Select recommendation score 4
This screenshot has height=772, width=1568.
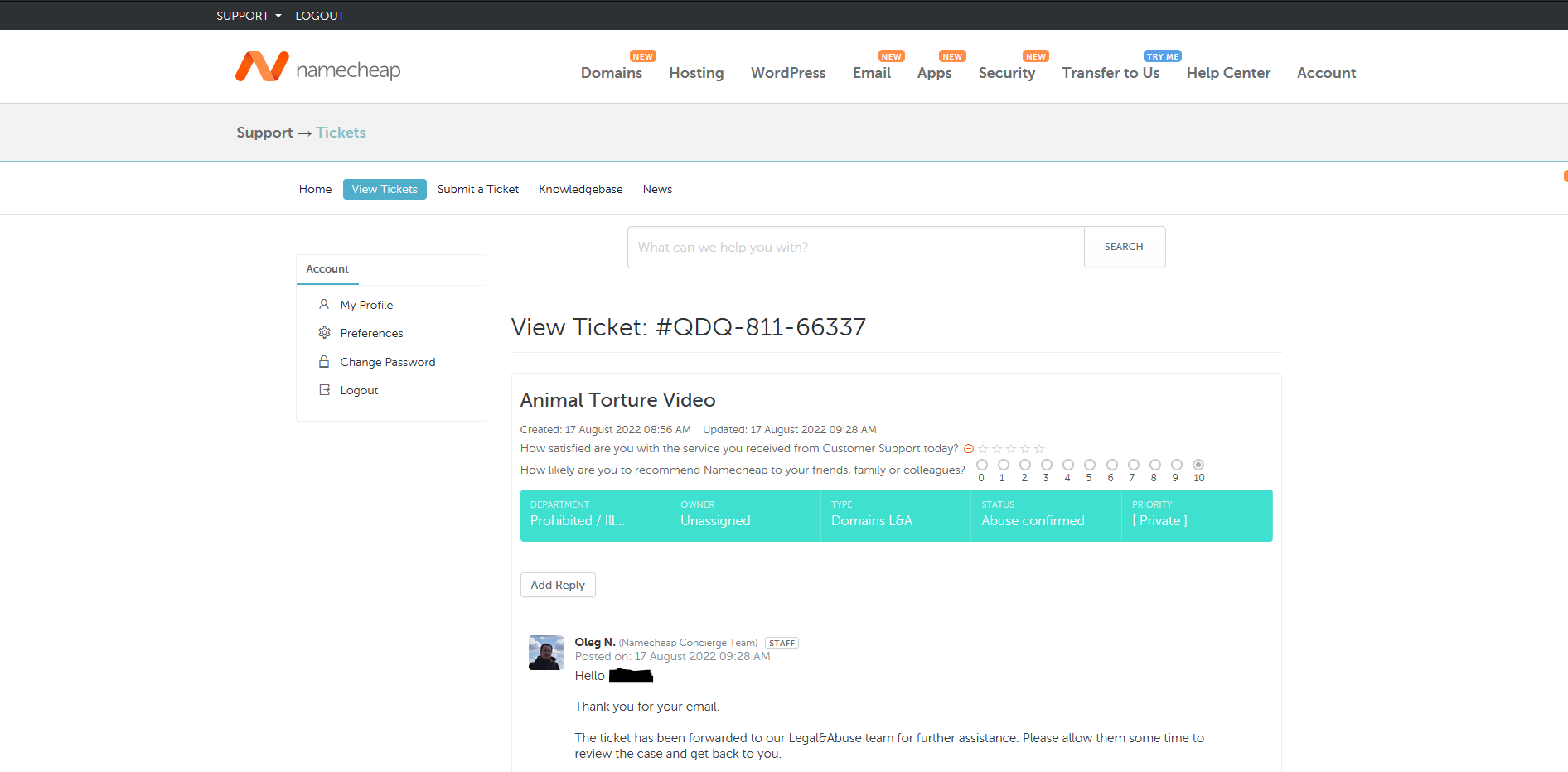[1068, 465]
